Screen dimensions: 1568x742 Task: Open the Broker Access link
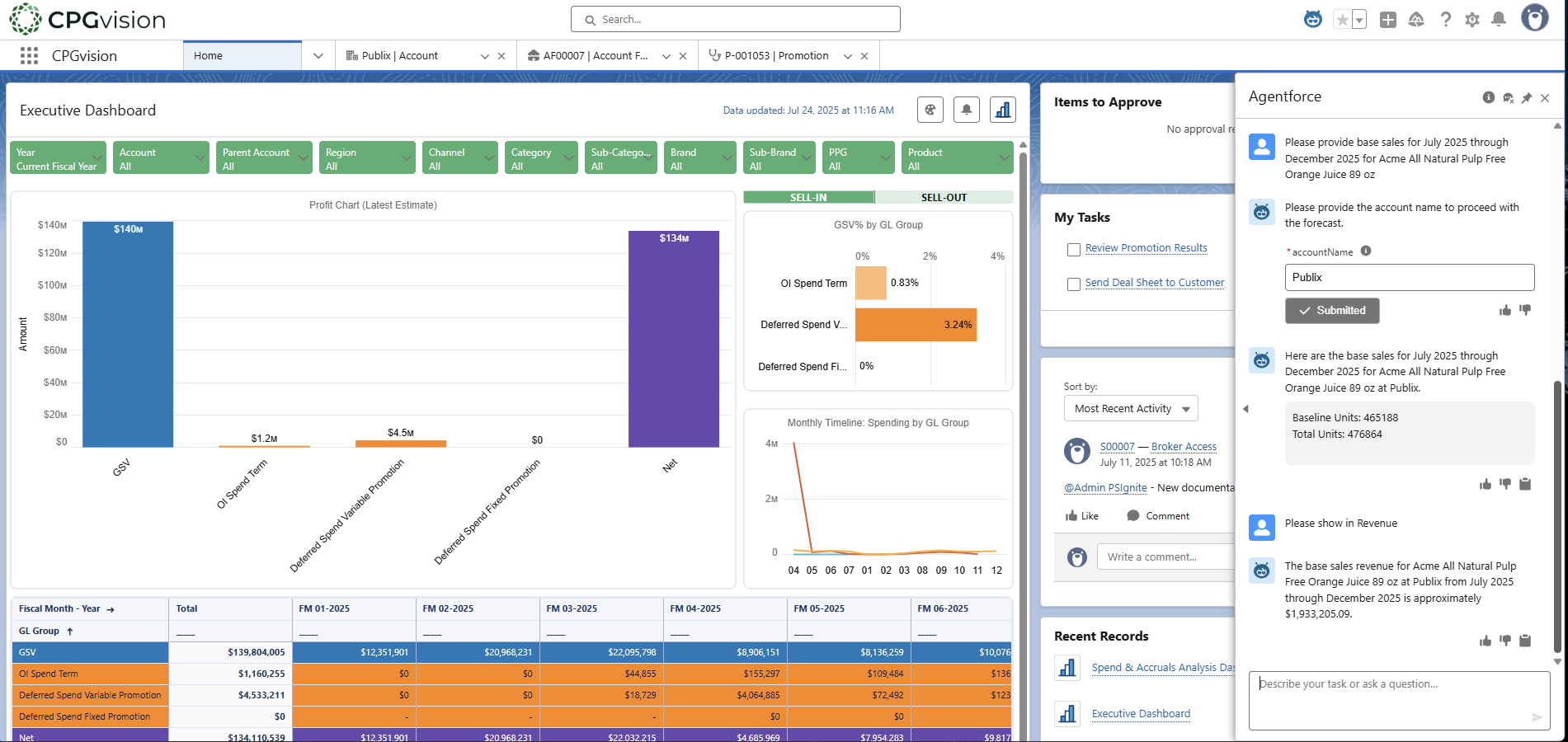point(1184,447)
